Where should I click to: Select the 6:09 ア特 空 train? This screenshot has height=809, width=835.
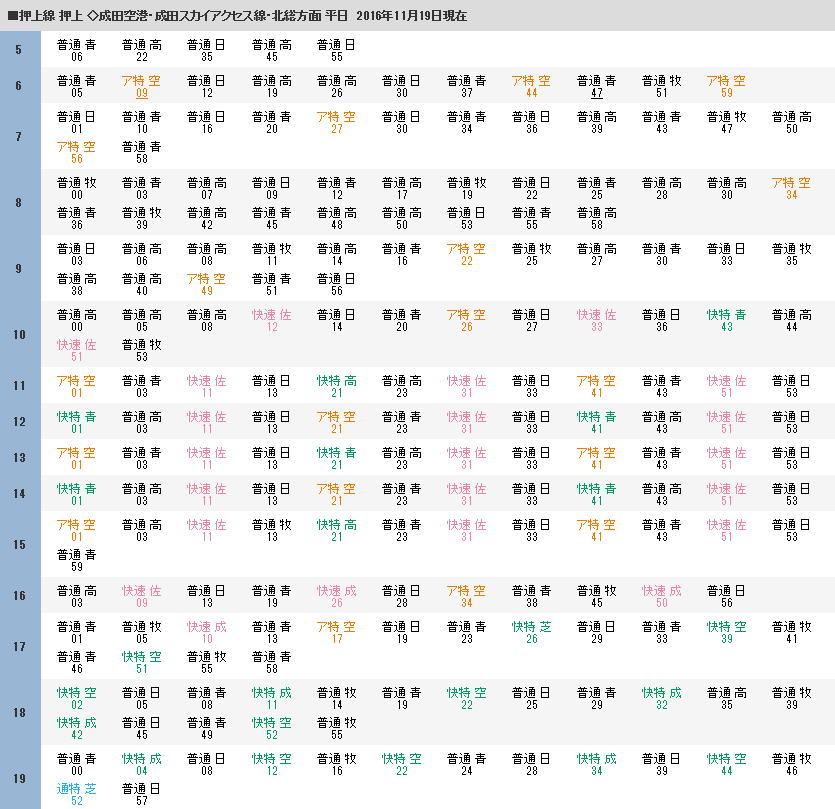(141, 87)
